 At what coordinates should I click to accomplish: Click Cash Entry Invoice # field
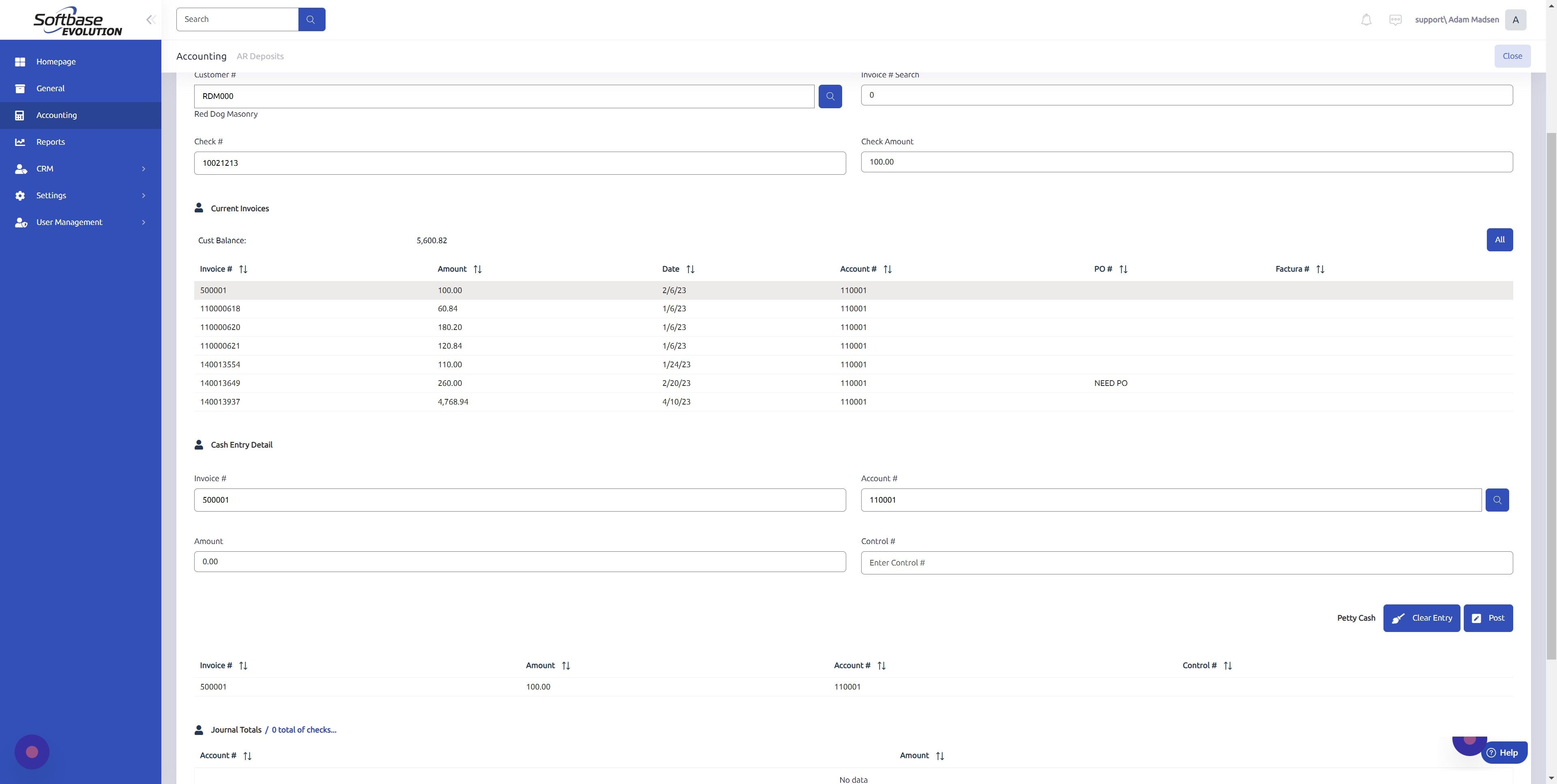(x=520, y=500)
